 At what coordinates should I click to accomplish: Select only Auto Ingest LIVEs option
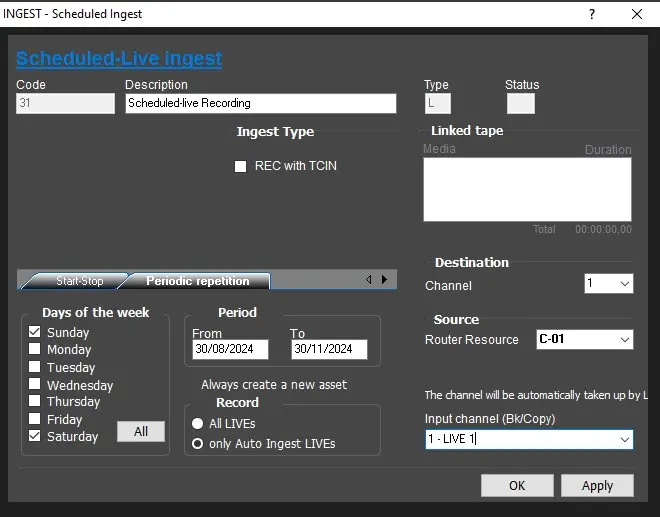[x=198, y=443]
